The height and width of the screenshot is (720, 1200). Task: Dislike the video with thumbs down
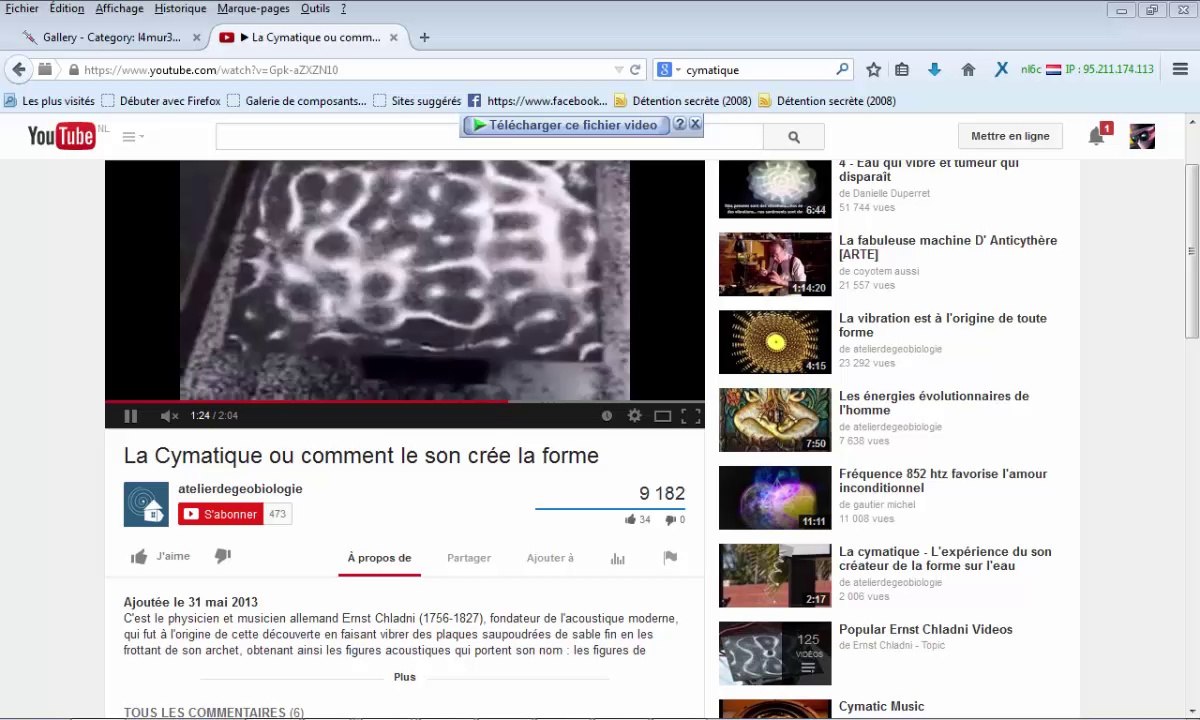tap(223, 556)
